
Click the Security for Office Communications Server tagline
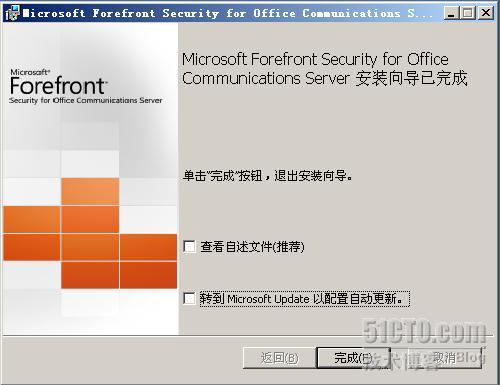[86, 100]
